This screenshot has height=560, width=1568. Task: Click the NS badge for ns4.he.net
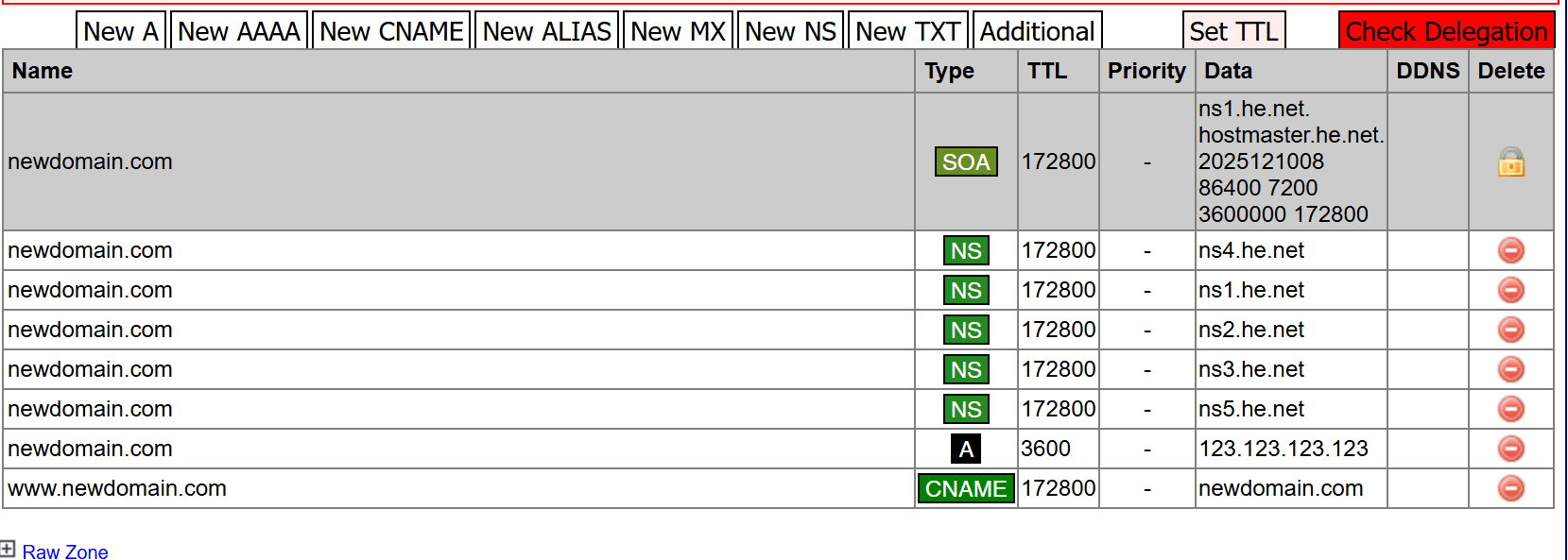(x=966, y=250)
